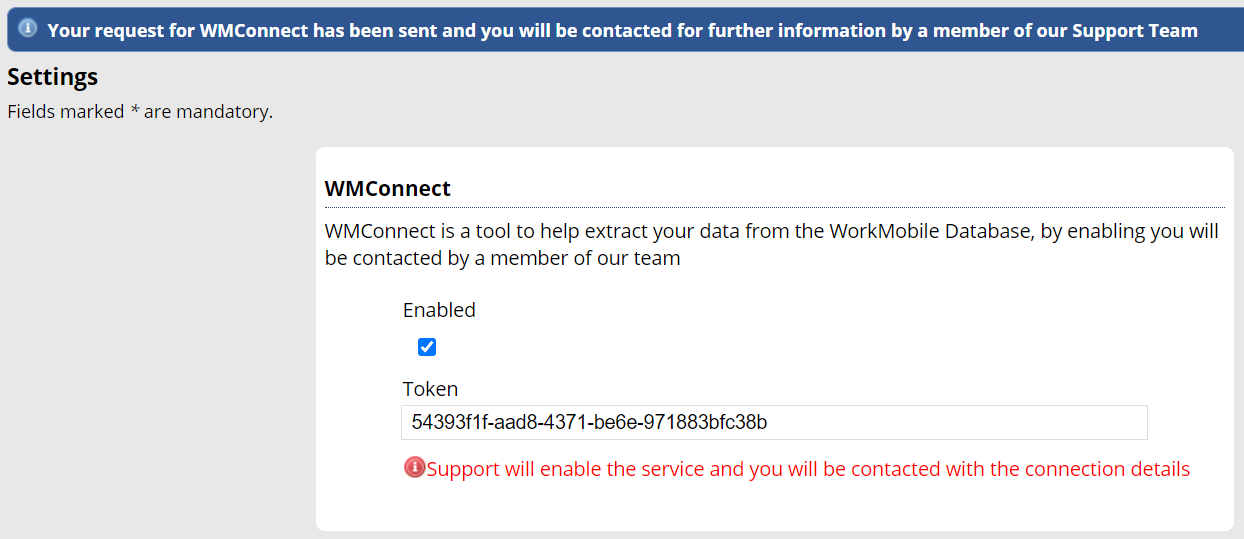Select the WMConnect section heading

(x=388, y=188)
